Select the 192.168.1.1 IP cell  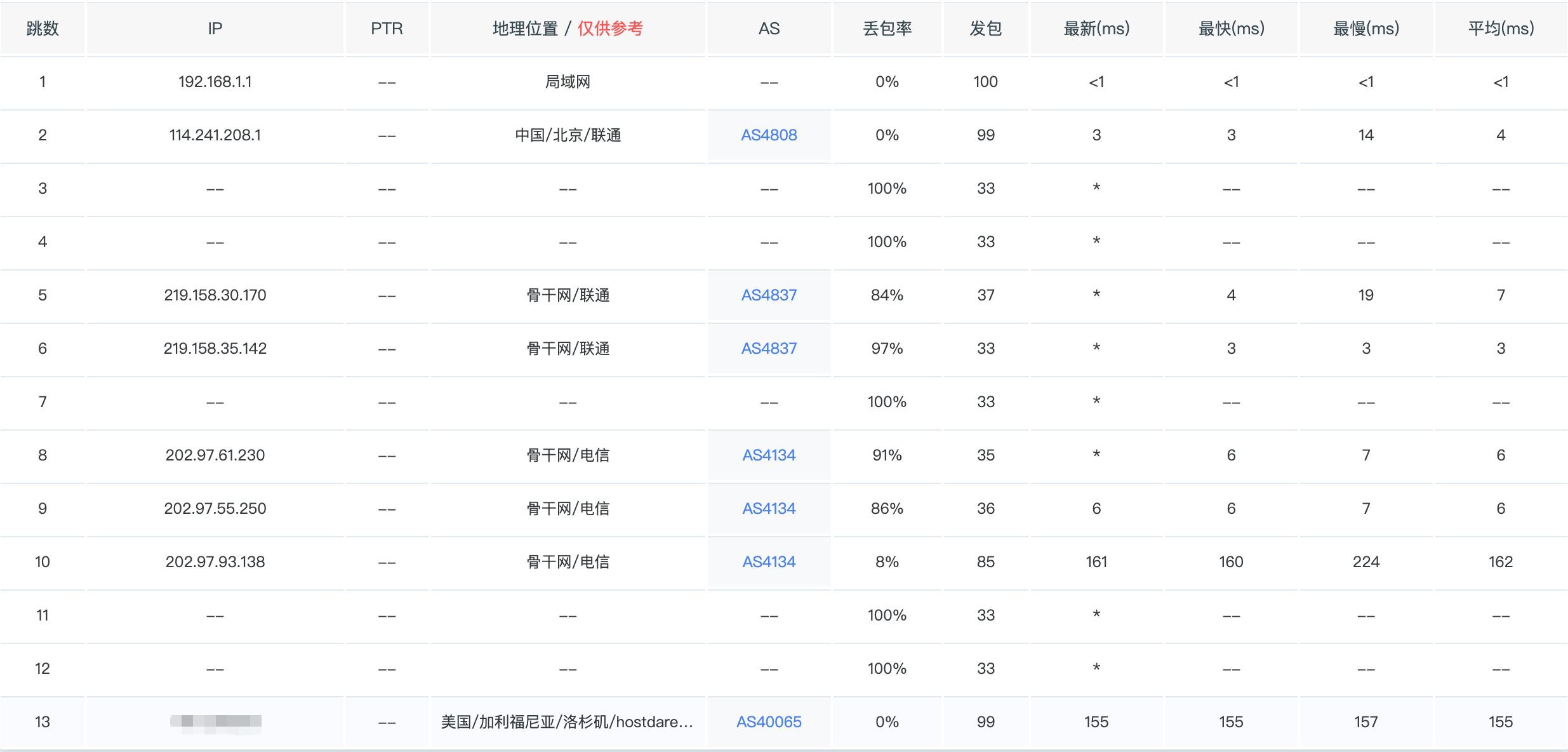tap(215, 82)
